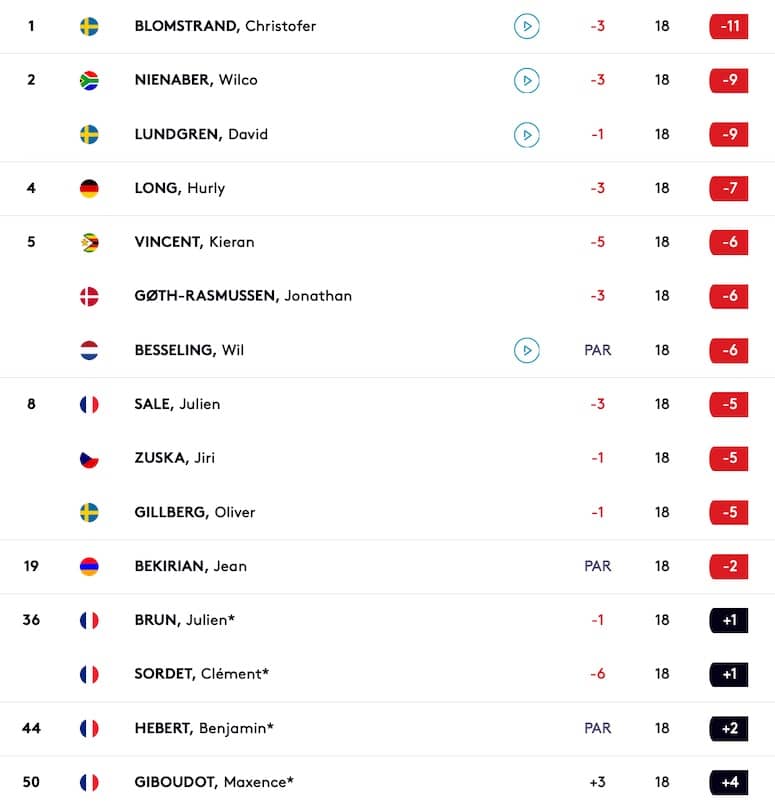The image size is (775, 808).
Task: Click the Netherlands flag beside Besseling
Action: (89, 350)
